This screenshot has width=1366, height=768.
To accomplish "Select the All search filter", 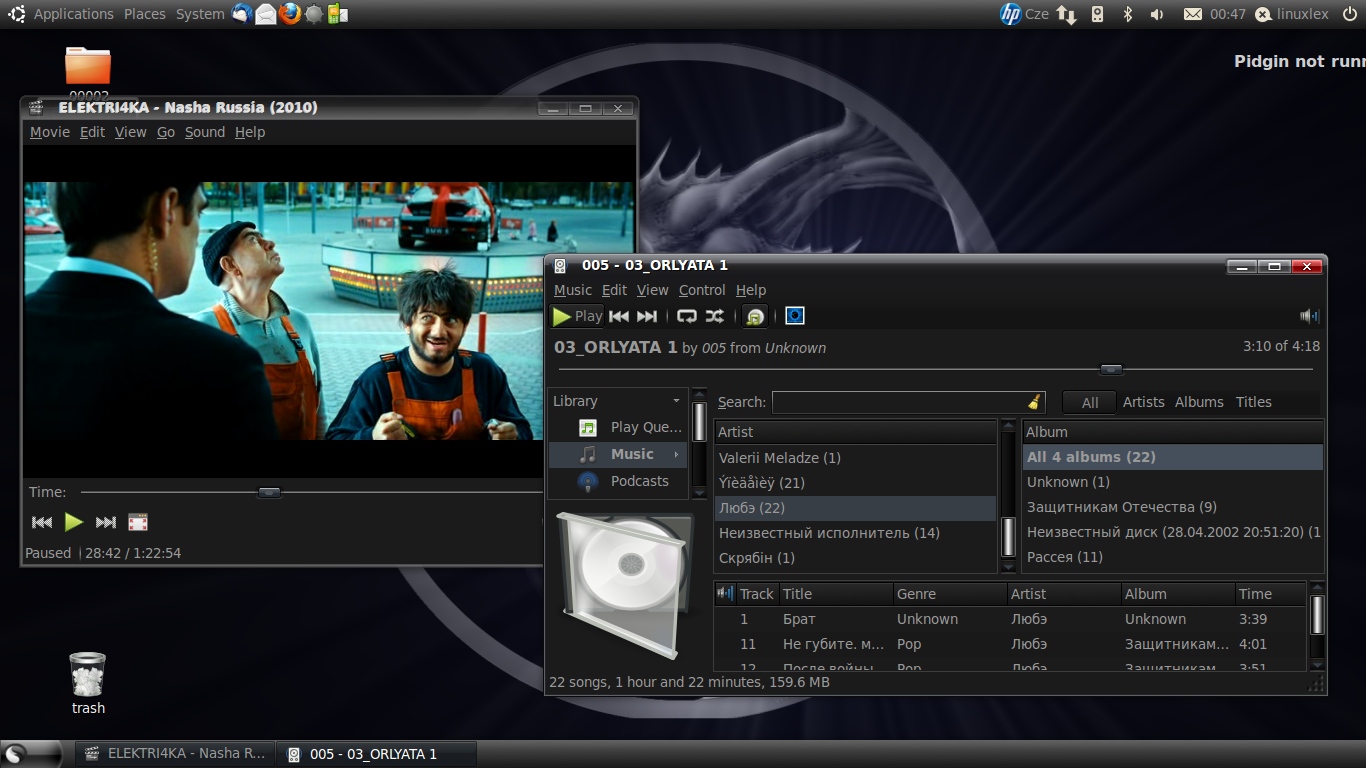I will [1090, 402].
